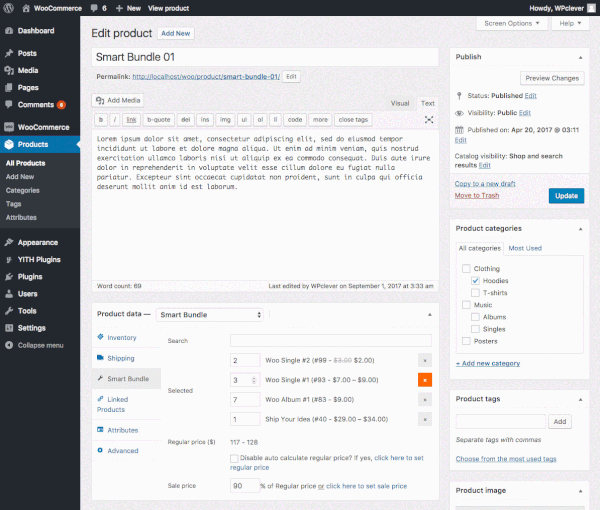Switch to the Visual editor tab
The height and width of the screenshot is (510, 600).
(x=400, y=103)
